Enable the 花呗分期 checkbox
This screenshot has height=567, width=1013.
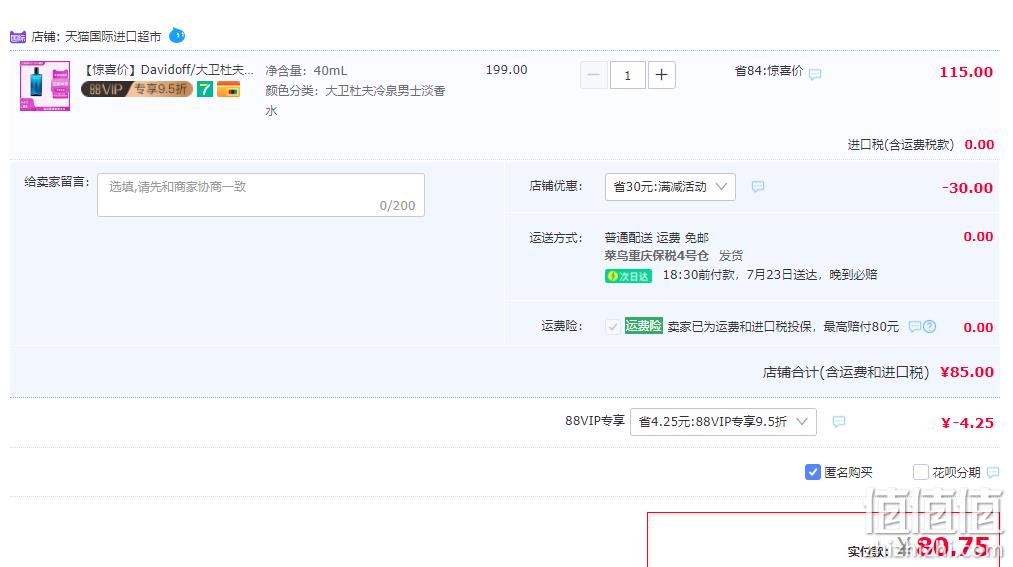coord(921,472)
